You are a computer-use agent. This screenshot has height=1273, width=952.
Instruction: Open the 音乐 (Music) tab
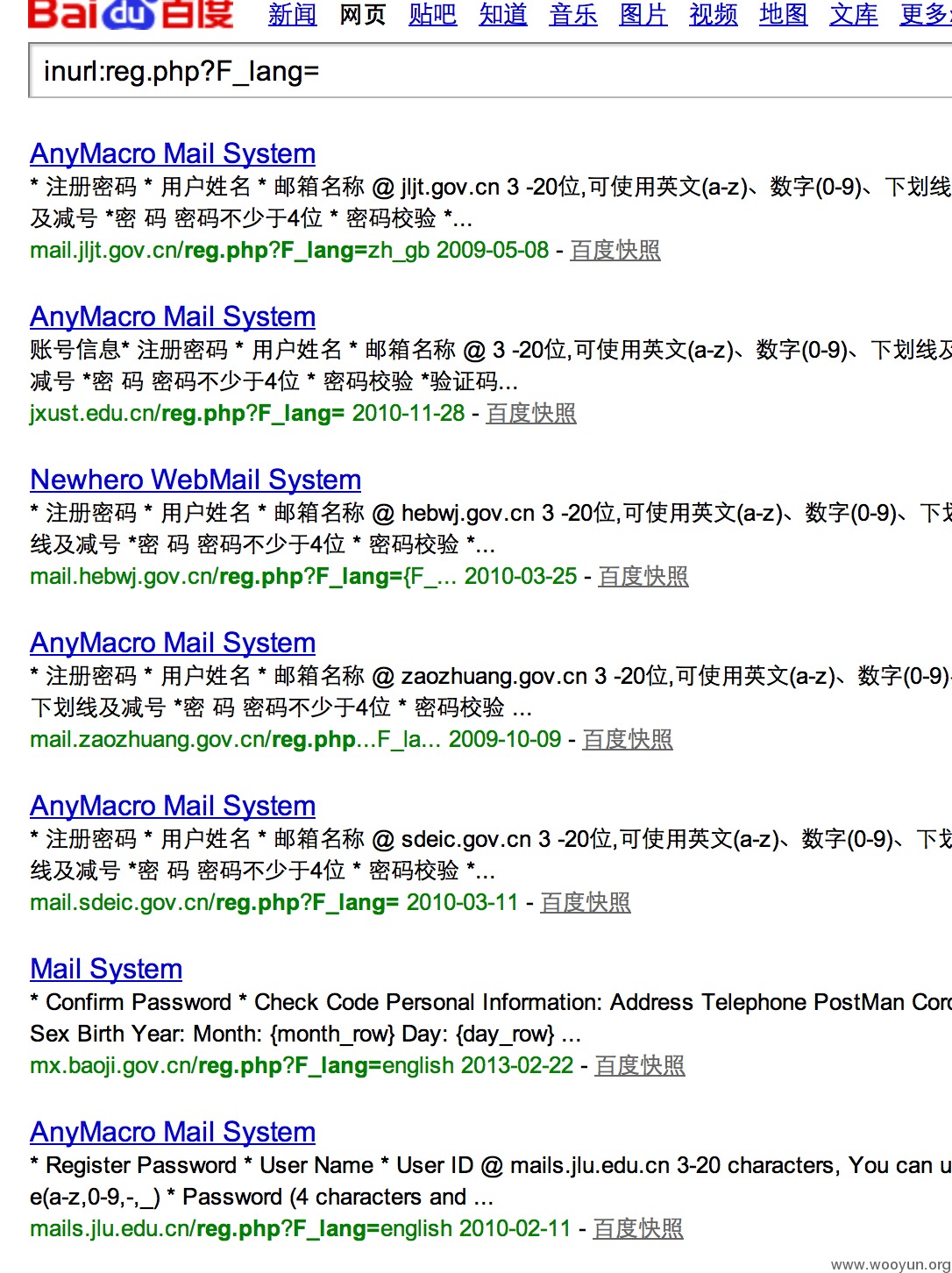[x=573, y=14]
